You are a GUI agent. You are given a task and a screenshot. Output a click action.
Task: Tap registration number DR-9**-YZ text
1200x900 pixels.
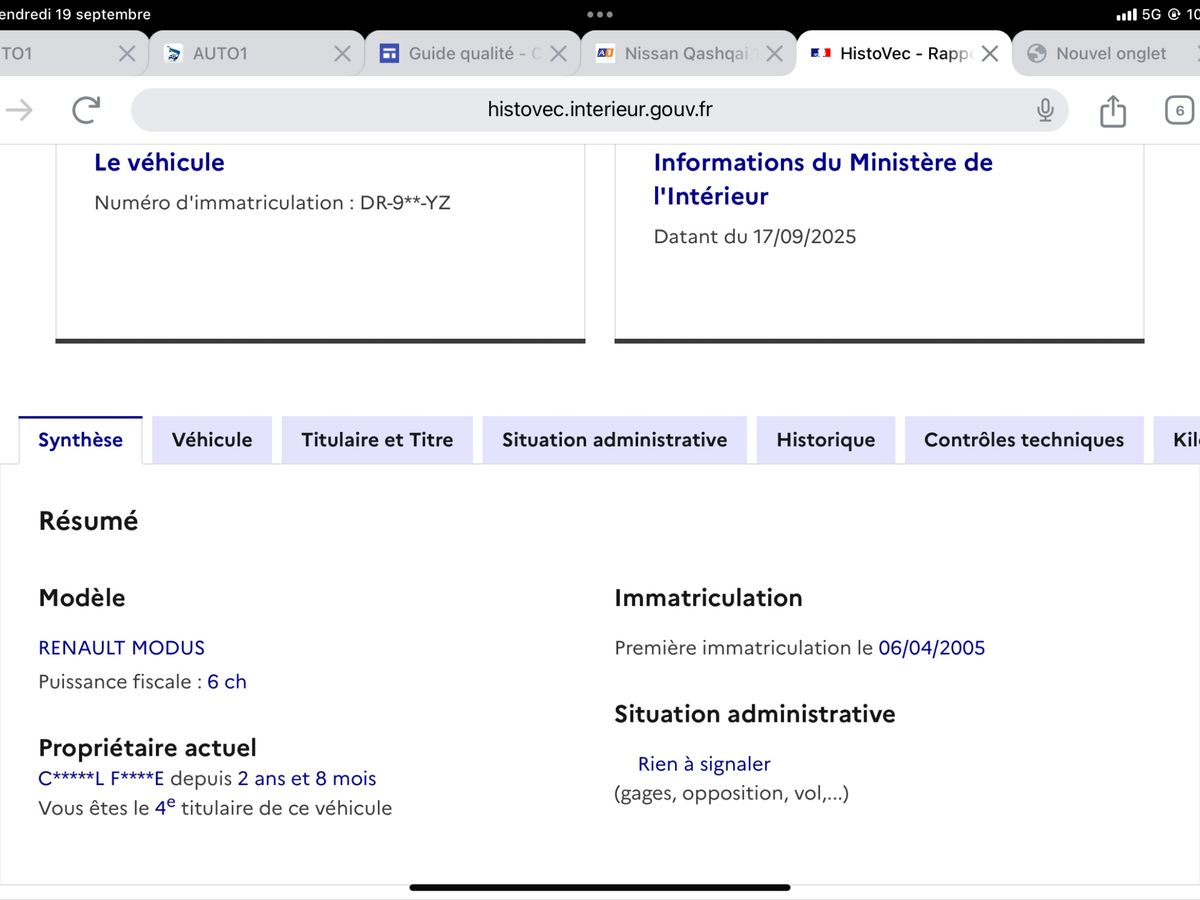[x=405, y=203]
